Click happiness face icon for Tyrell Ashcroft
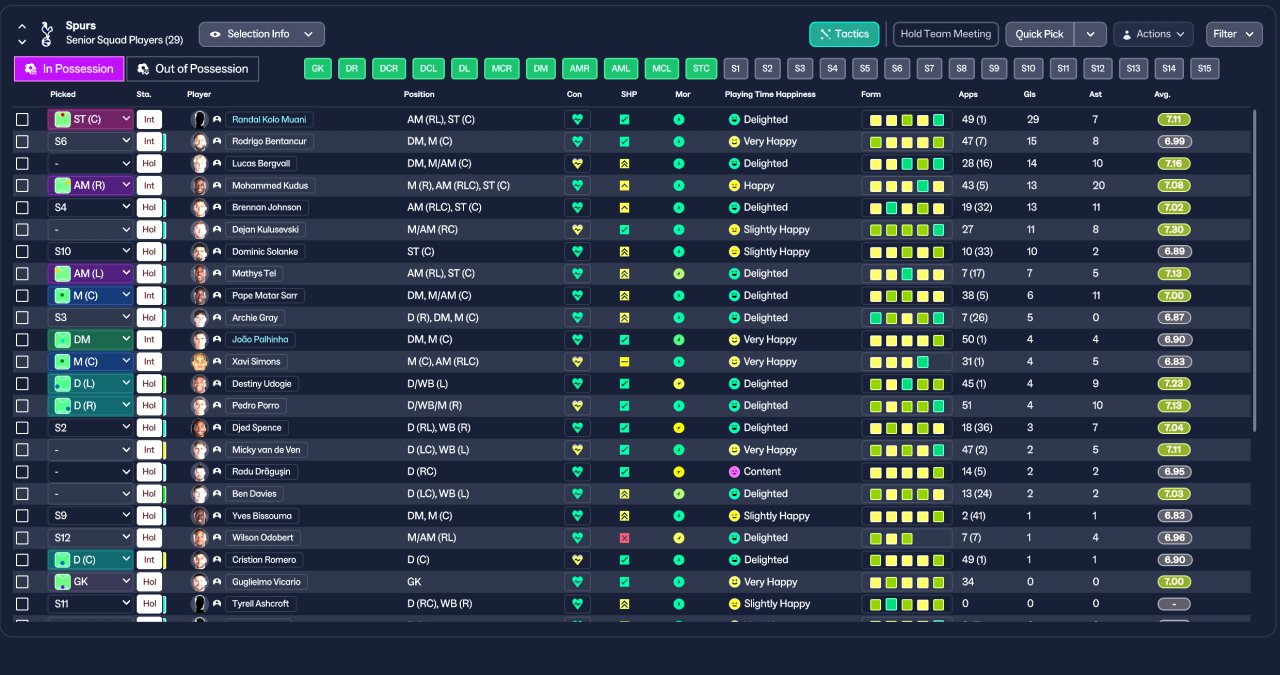Viewport: 1280px width, 675px height. coord(734,604)
